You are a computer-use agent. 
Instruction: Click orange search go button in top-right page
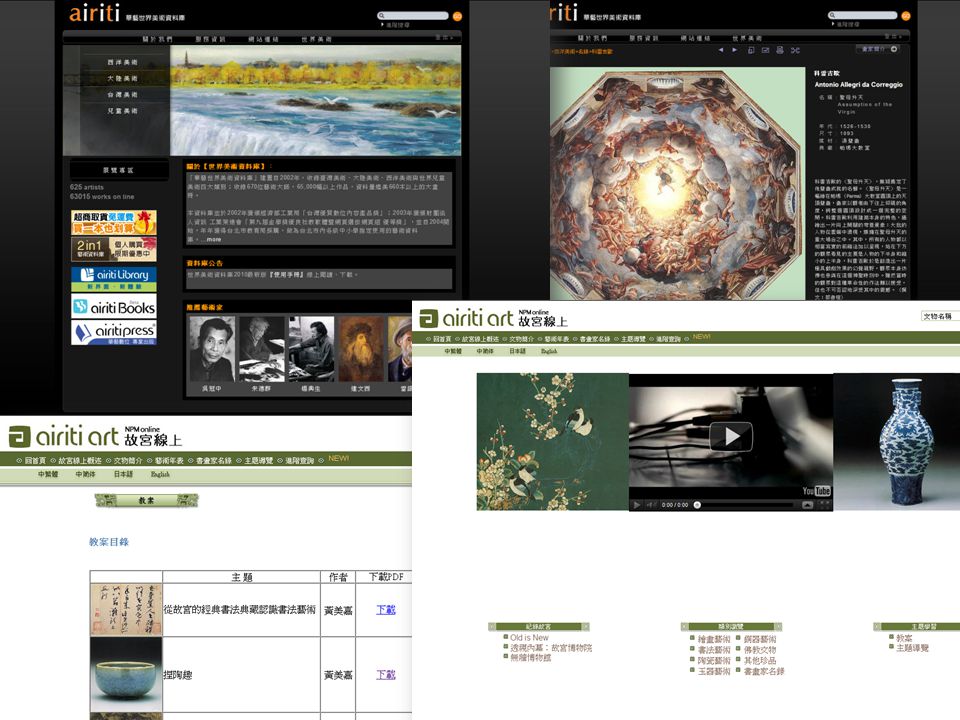[906, 16]
